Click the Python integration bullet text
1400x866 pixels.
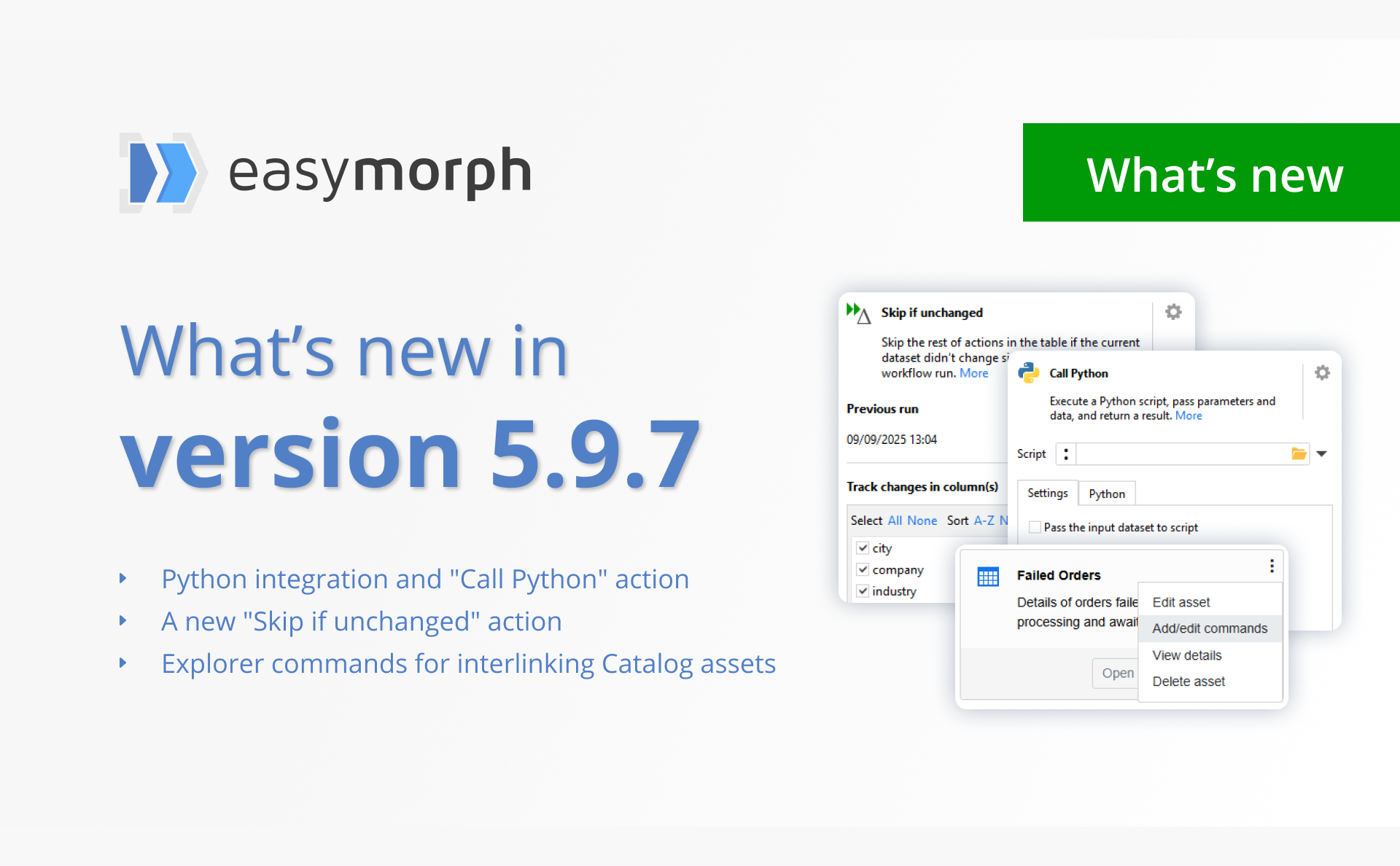(425, 580)
